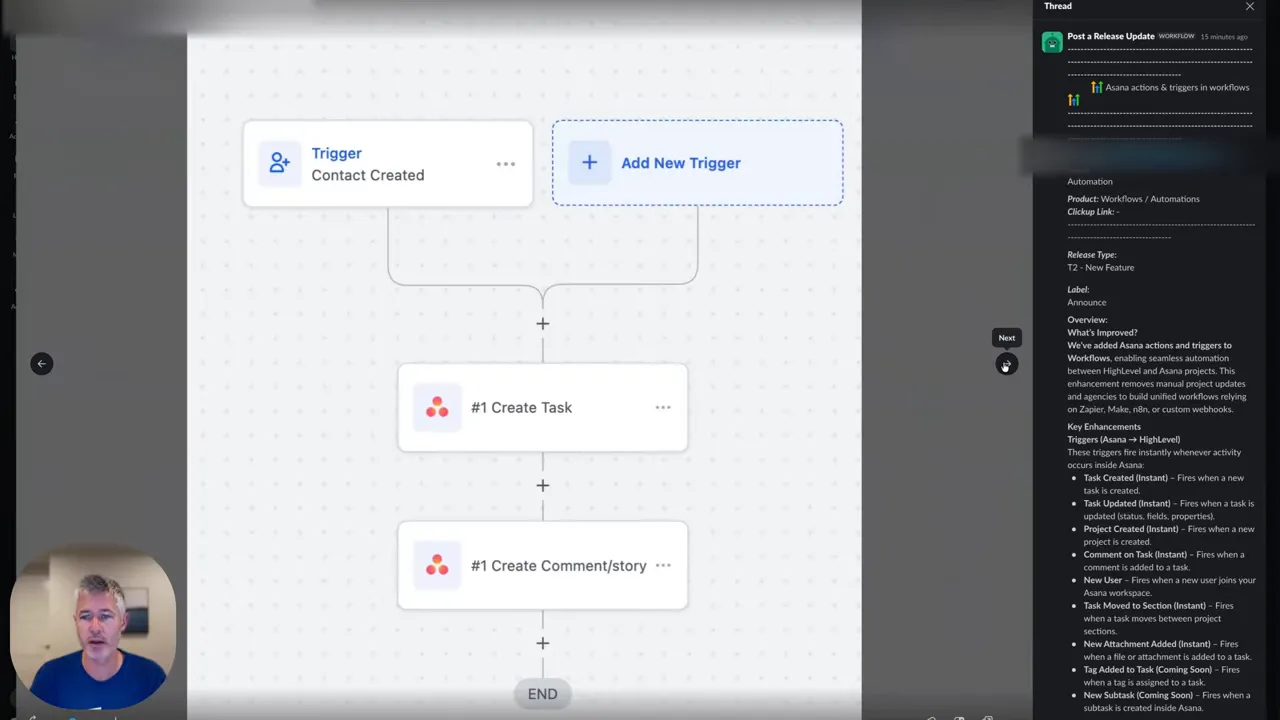Open the #1 Create Comment/story action card
The image size is (1280, 720).
[543, 565]
